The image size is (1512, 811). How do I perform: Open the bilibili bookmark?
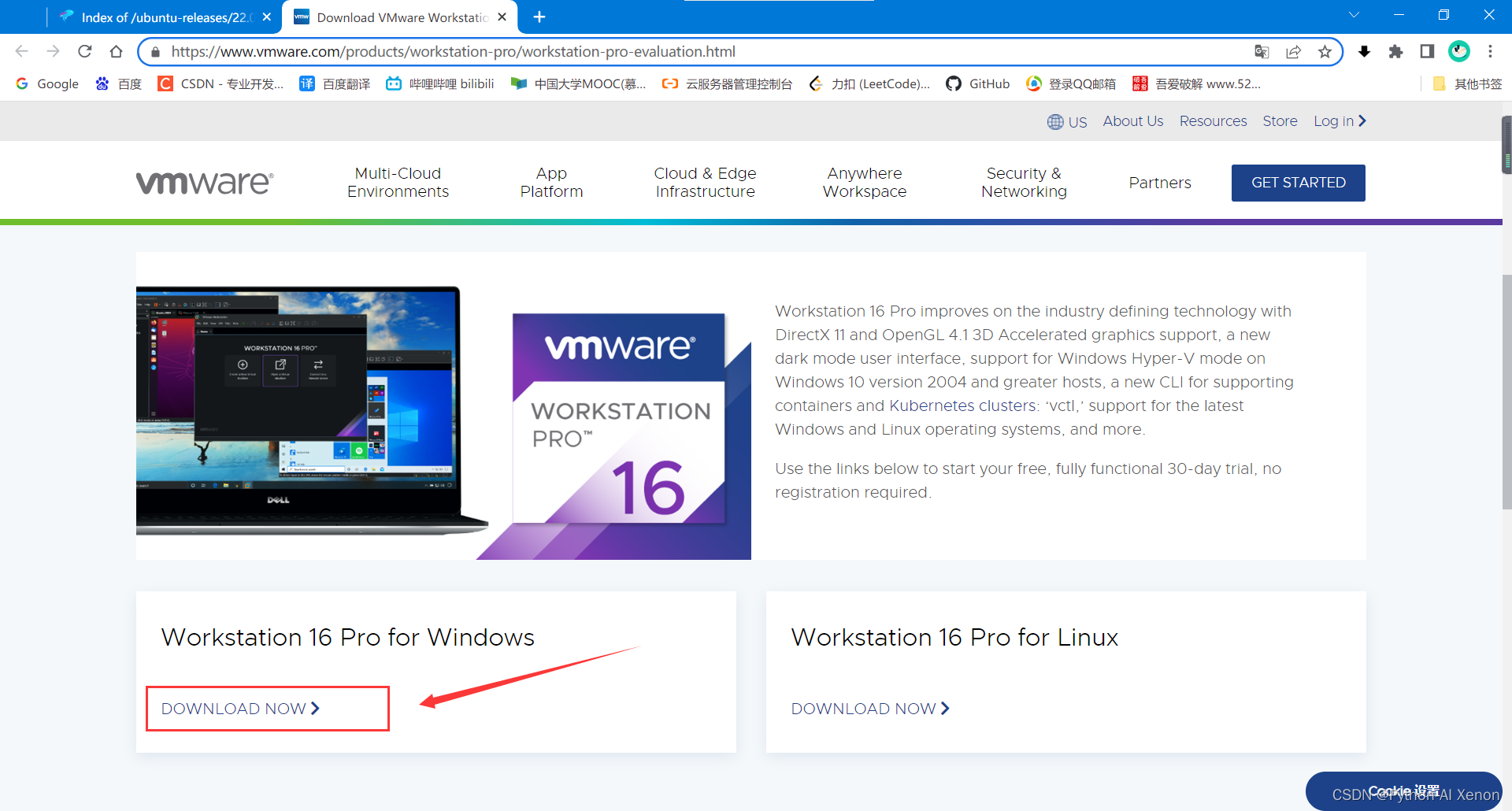pyautogui.click(x=440, y=84)
